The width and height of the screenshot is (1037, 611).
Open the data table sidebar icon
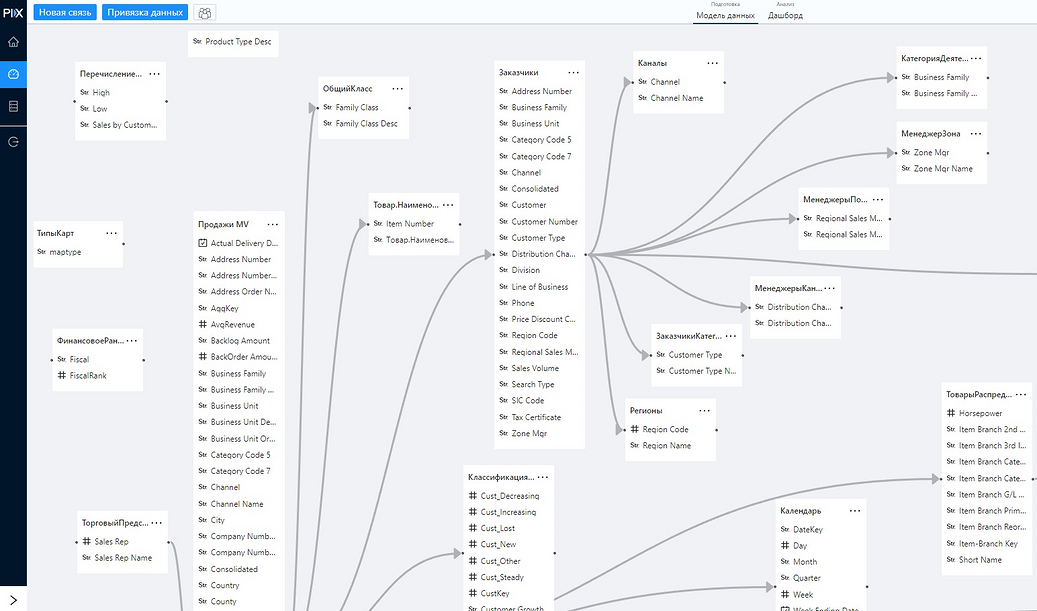[x=13, y=106]
